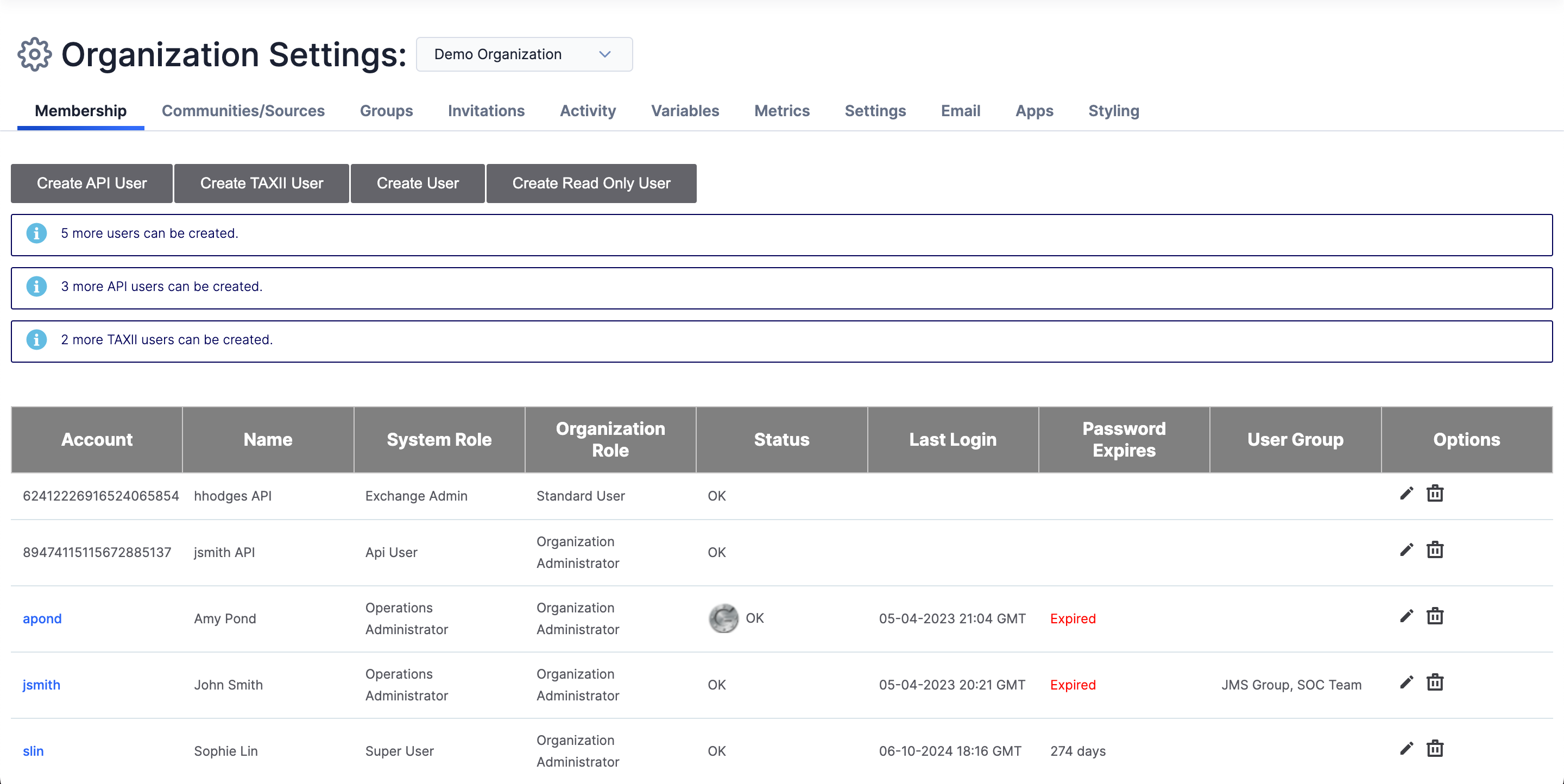The image size is (1564, 784).
Task: Click the Status column header
Action: tap(781, 439)
